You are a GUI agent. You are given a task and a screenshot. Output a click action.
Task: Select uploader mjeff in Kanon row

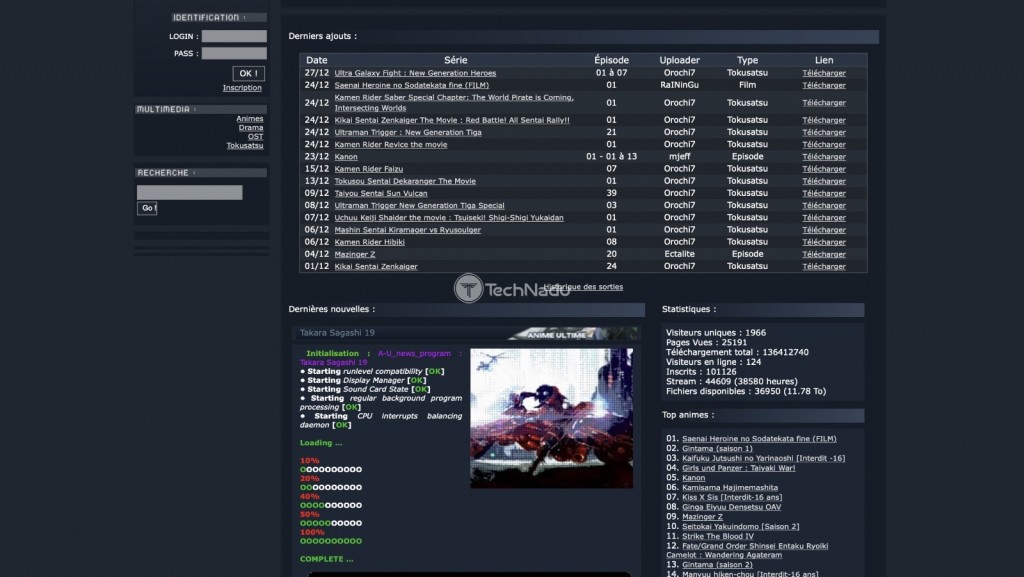tap(679, 157)
